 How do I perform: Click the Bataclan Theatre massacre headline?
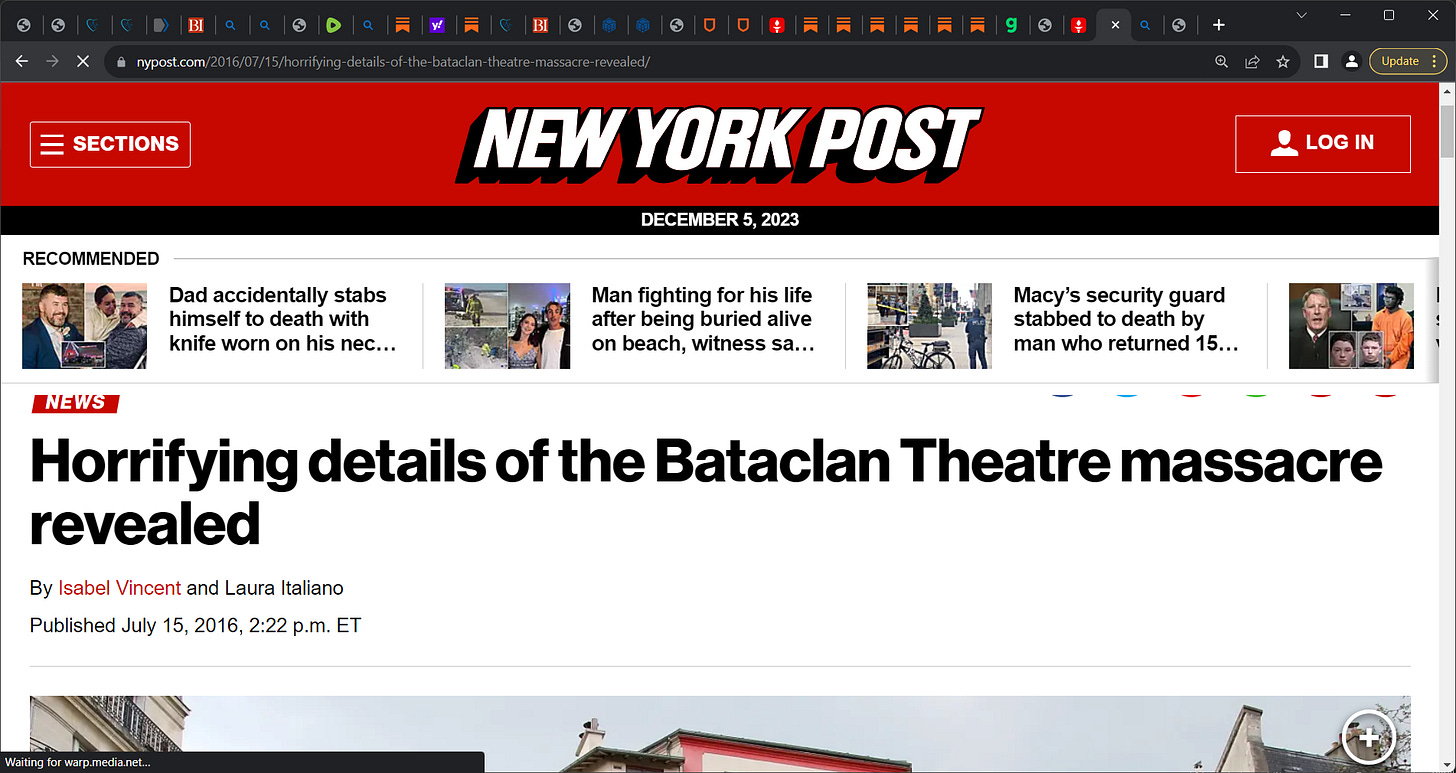(x=706, y=491)
